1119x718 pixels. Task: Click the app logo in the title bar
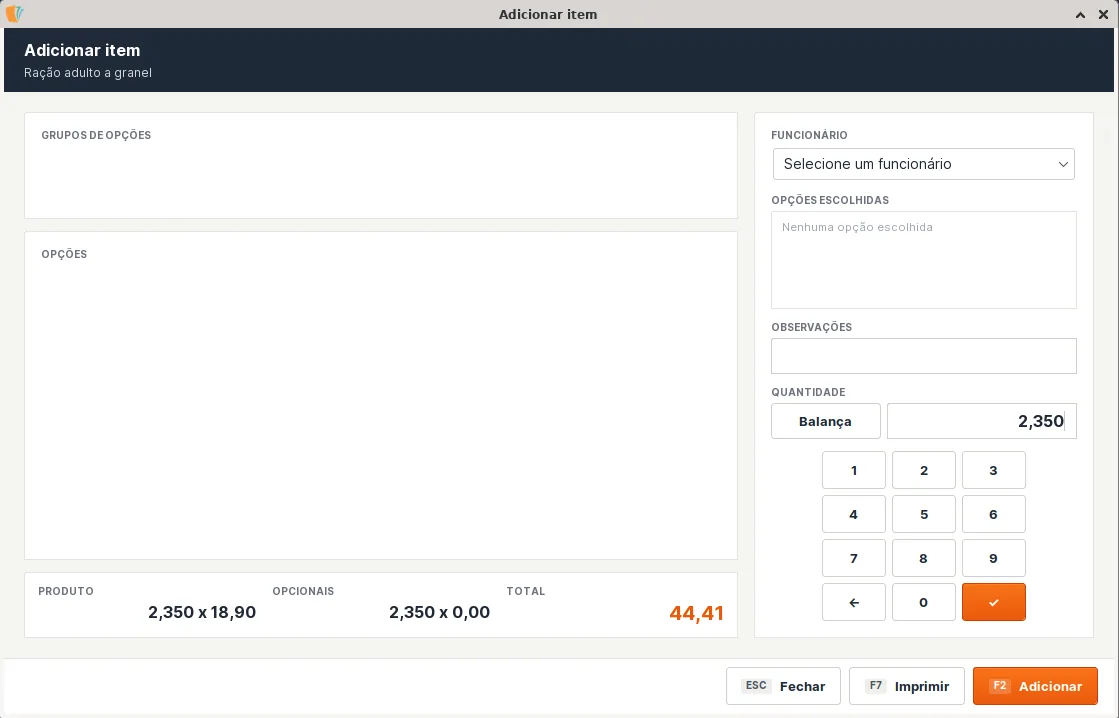tap(14, 14)
